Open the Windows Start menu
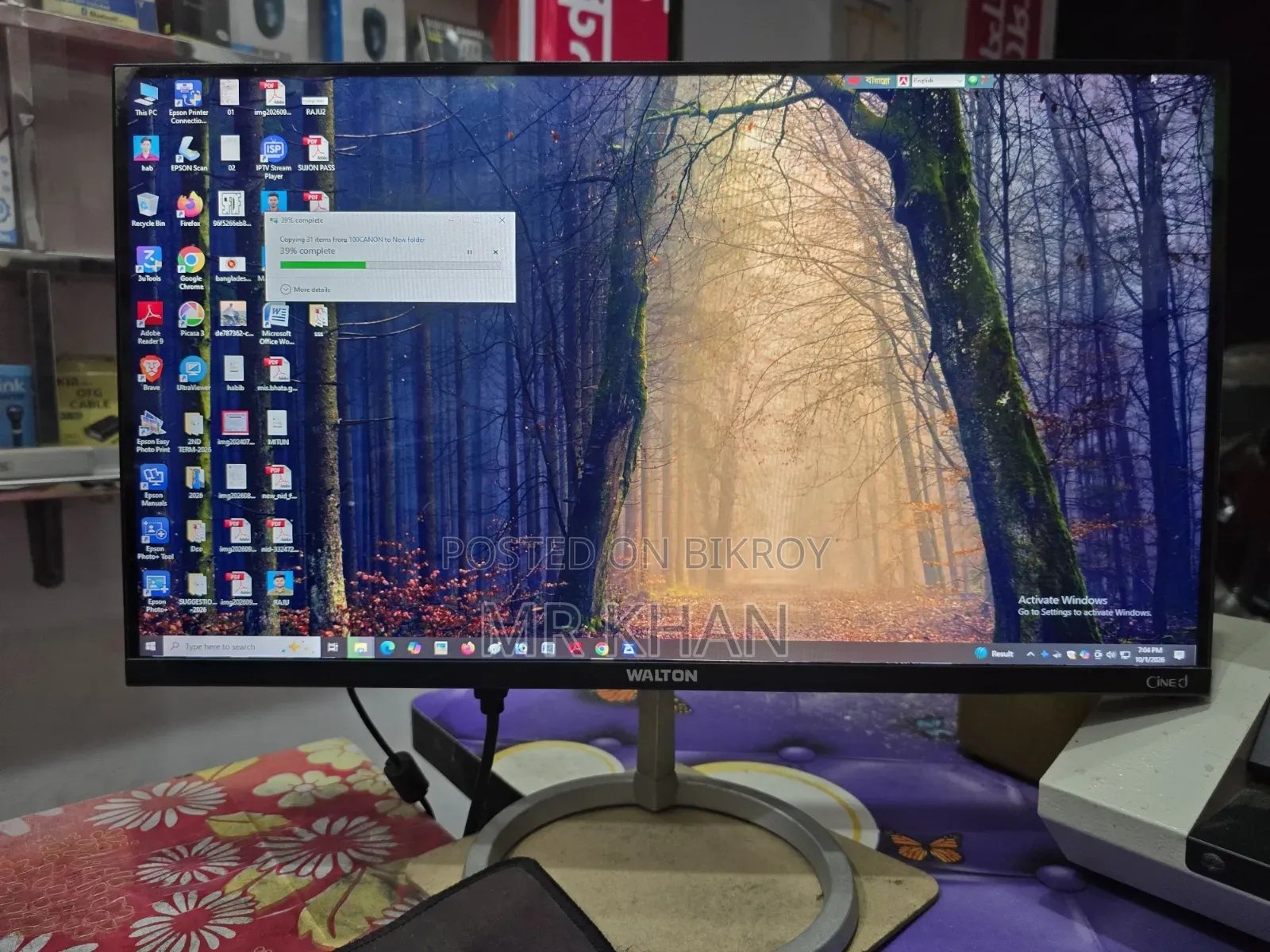This screenshot has width=1270, height=952. point(151,647)
